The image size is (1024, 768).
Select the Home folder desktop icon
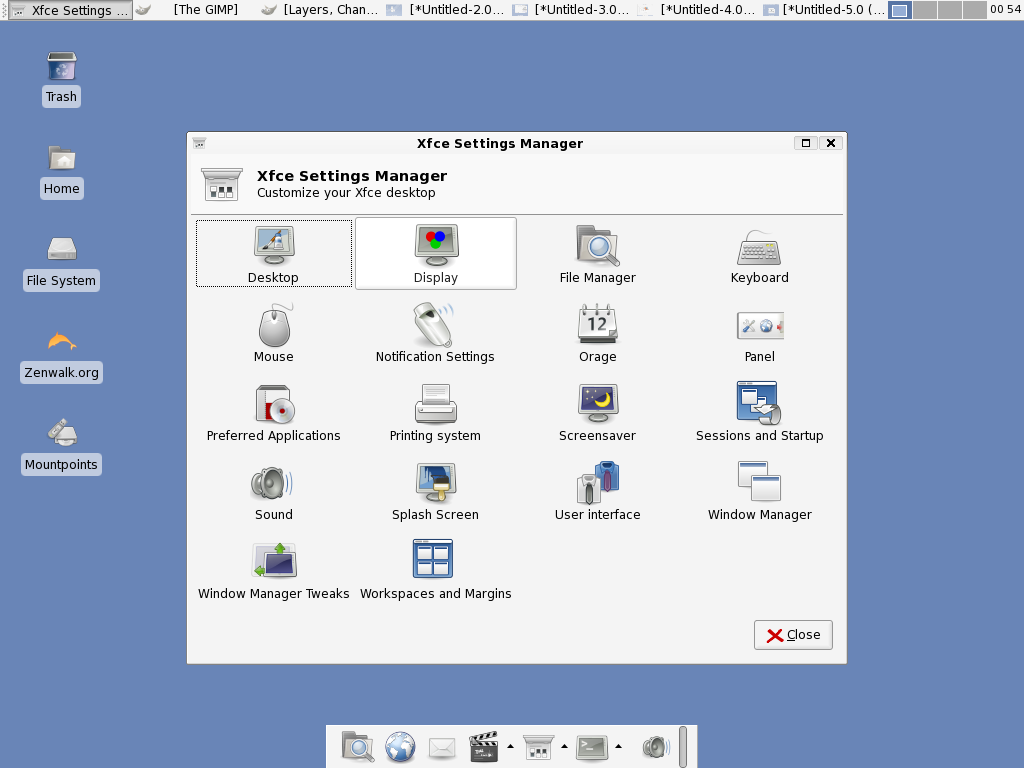[61, 171]
